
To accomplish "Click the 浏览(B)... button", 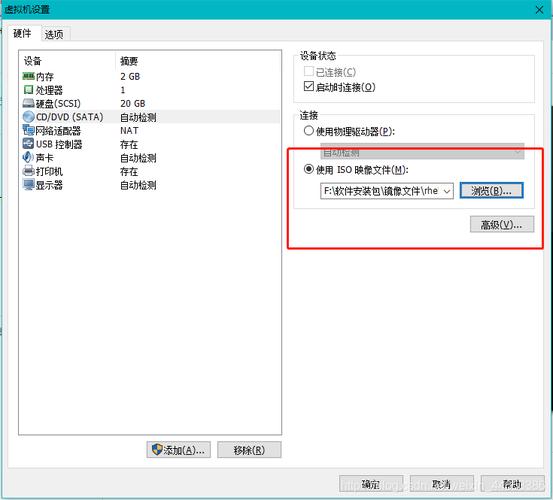I will point(491,191).
